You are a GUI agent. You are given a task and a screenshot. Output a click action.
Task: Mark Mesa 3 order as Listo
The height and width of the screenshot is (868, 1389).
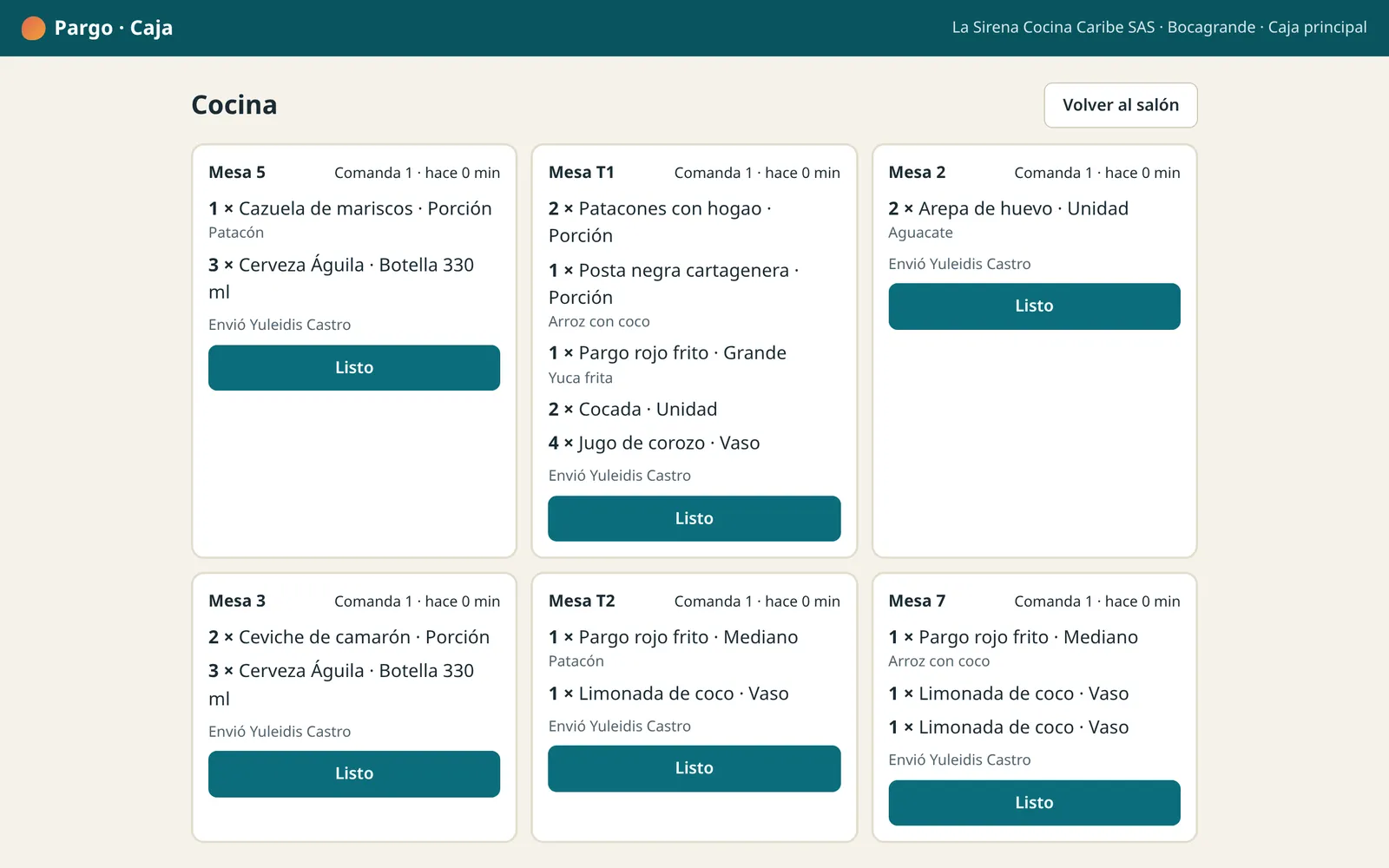tap(354, 773)
